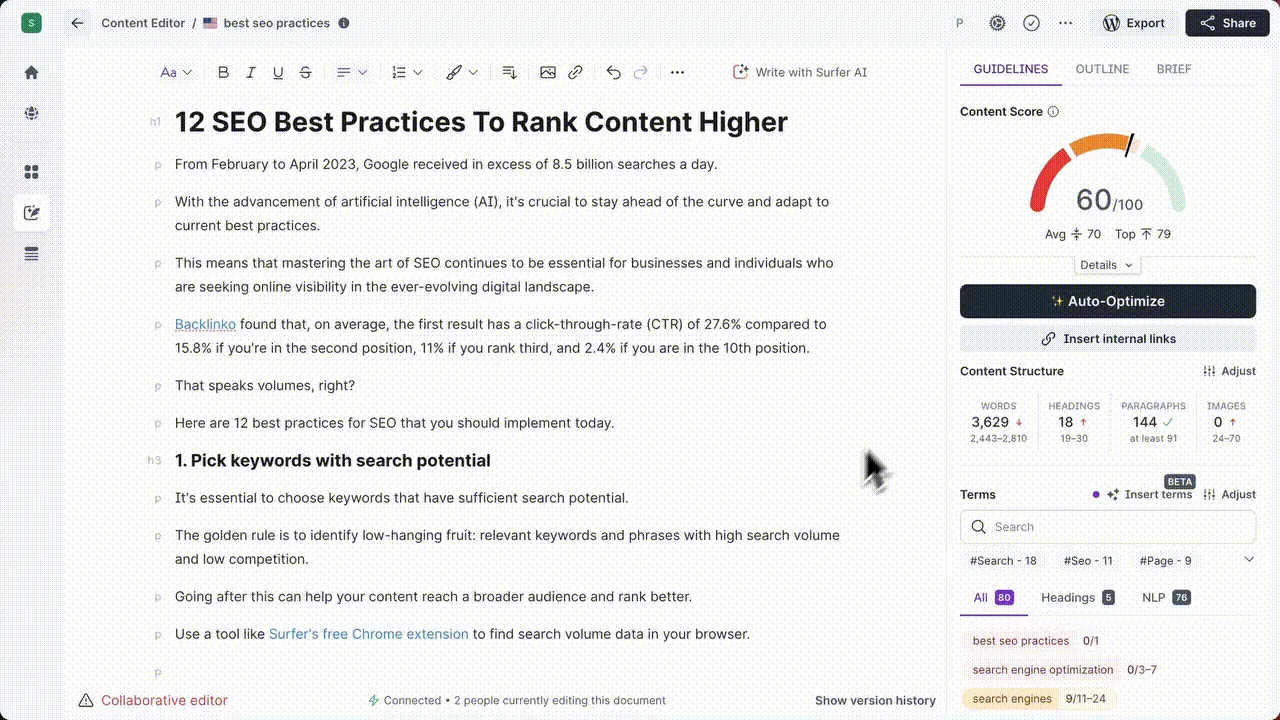
Task: Switch to the OUTLINE tab
Action: click(1102, 69)
